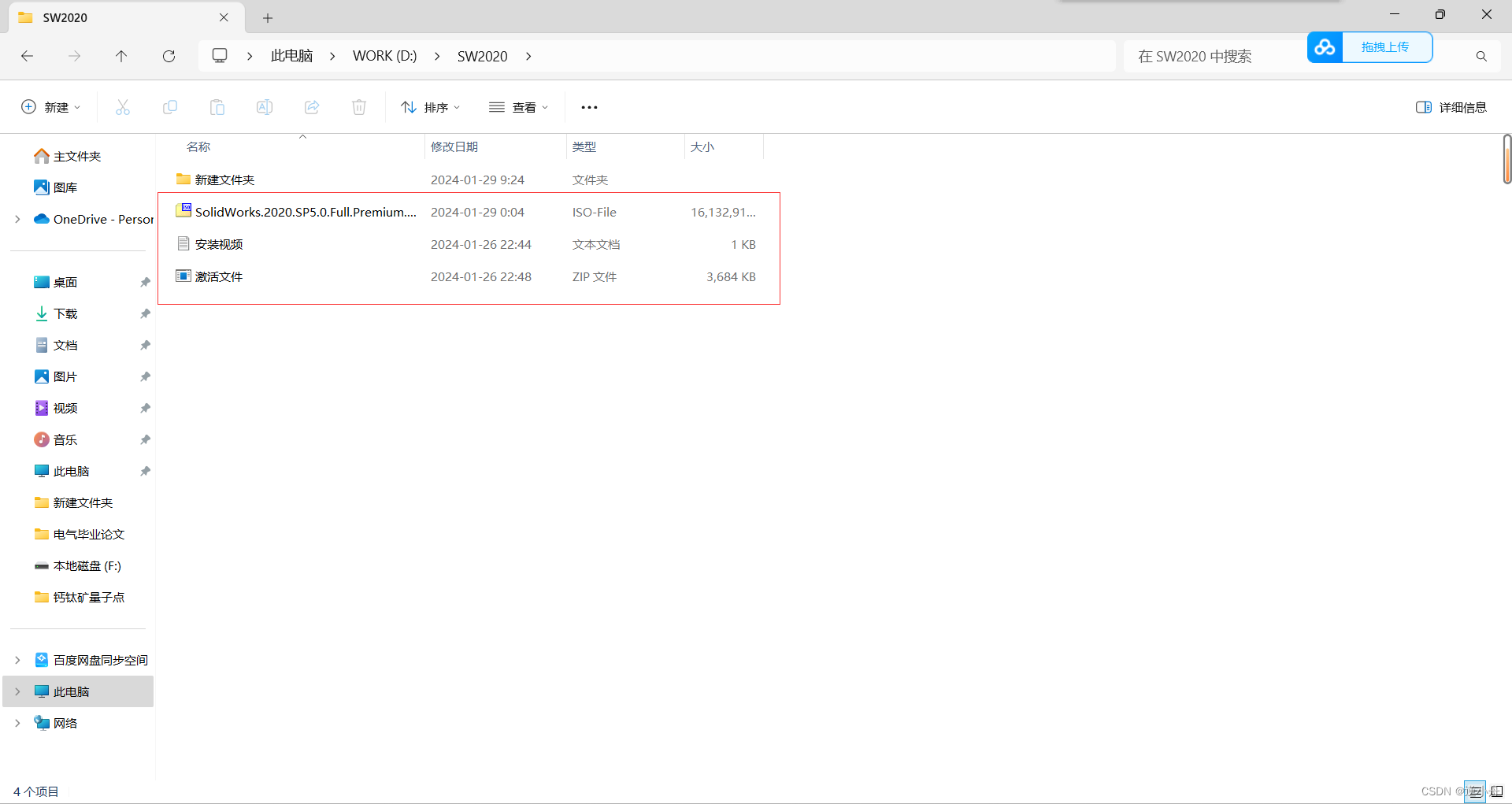
Task: Select the 安装视频 text document
Action: tap(468, 244)
